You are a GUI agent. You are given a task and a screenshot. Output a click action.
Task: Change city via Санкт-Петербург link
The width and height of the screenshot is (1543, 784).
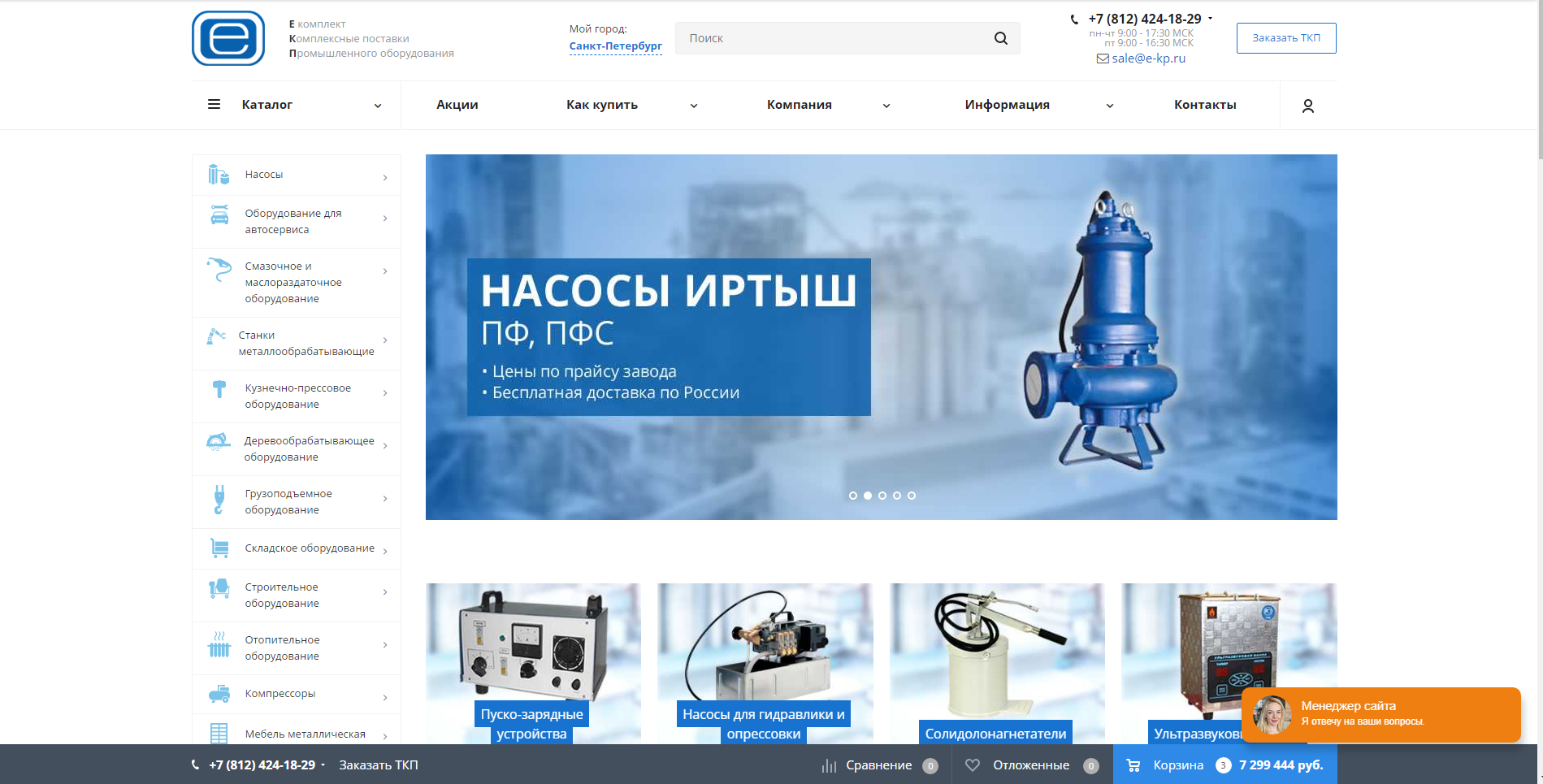[x=616, y=46]
